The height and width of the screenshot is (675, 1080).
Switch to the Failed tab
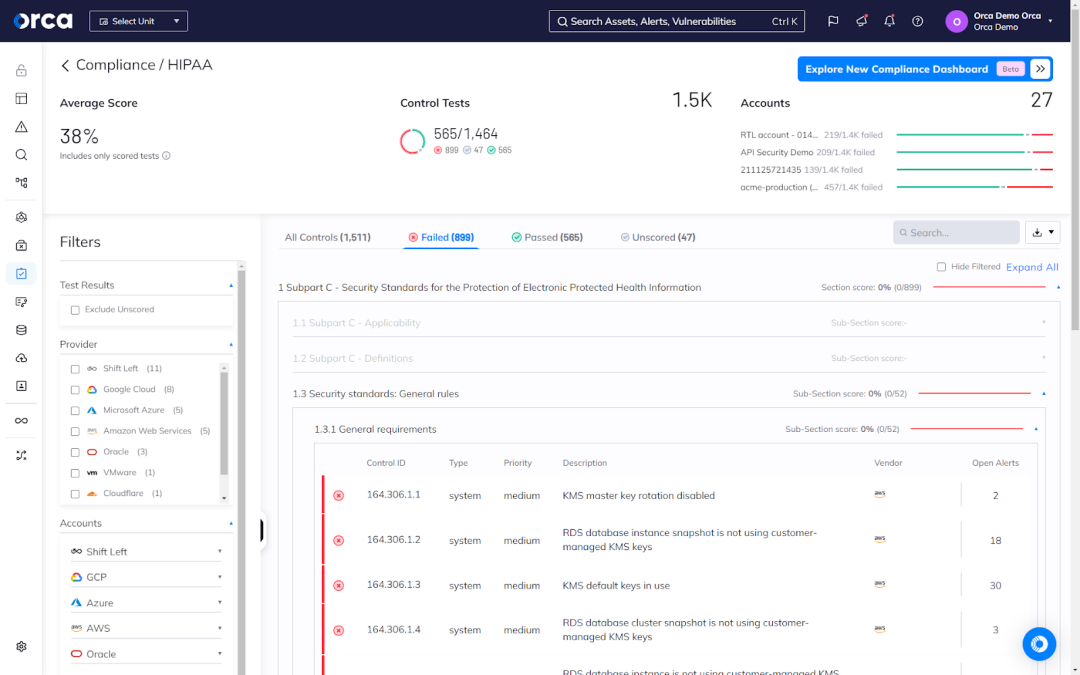(441, 237)
